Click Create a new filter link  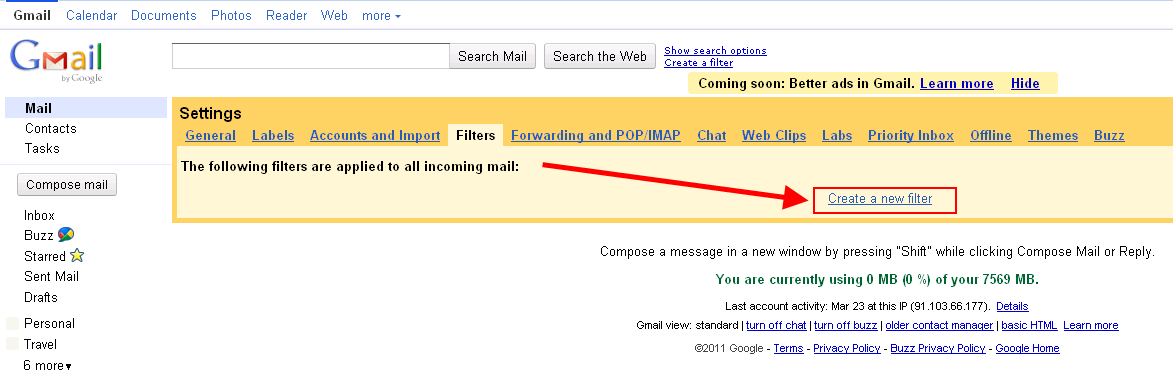[x=880, y=199]
